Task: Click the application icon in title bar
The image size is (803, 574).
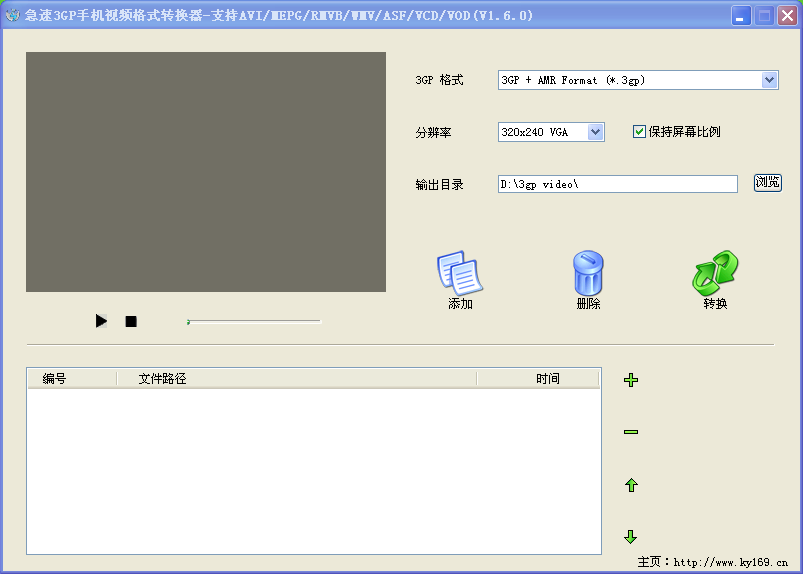Action: pyautogui.click(x=12, y=15)
